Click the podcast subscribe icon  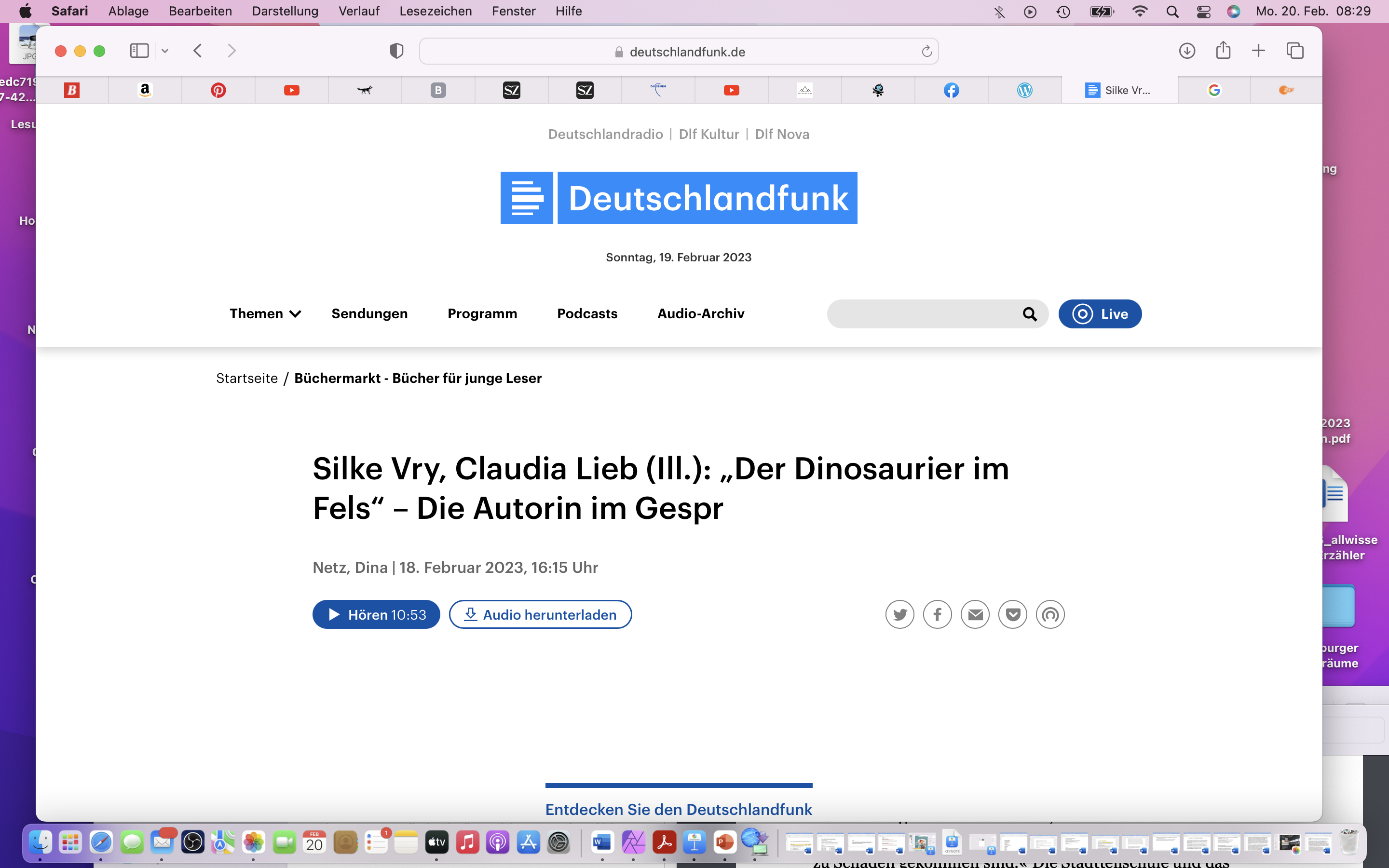tap(1050, 615)
